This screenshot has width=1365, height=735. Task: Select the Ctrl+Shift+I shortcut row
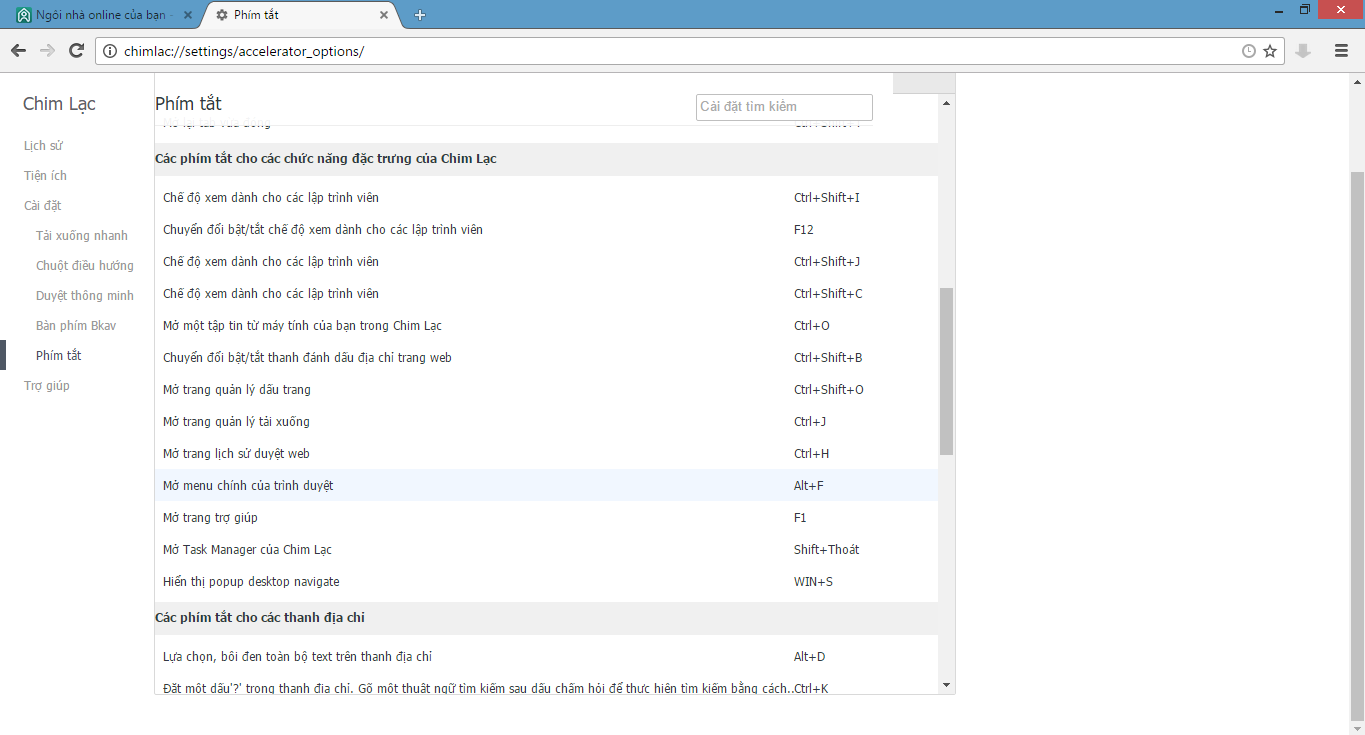tap(546, 198)
